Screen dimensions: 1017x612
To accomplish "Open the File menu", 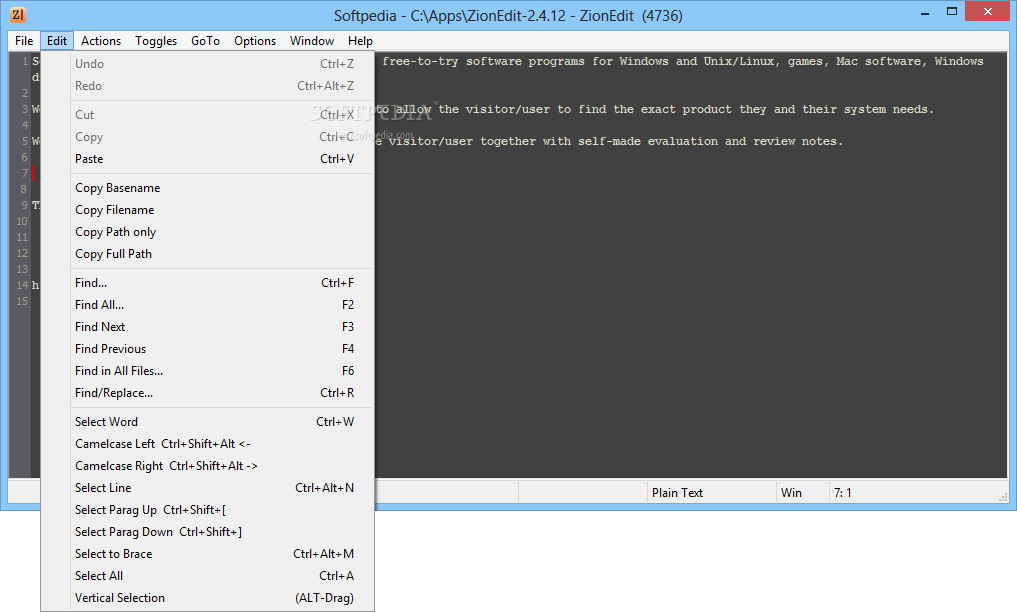I will (x=24, y=41).
